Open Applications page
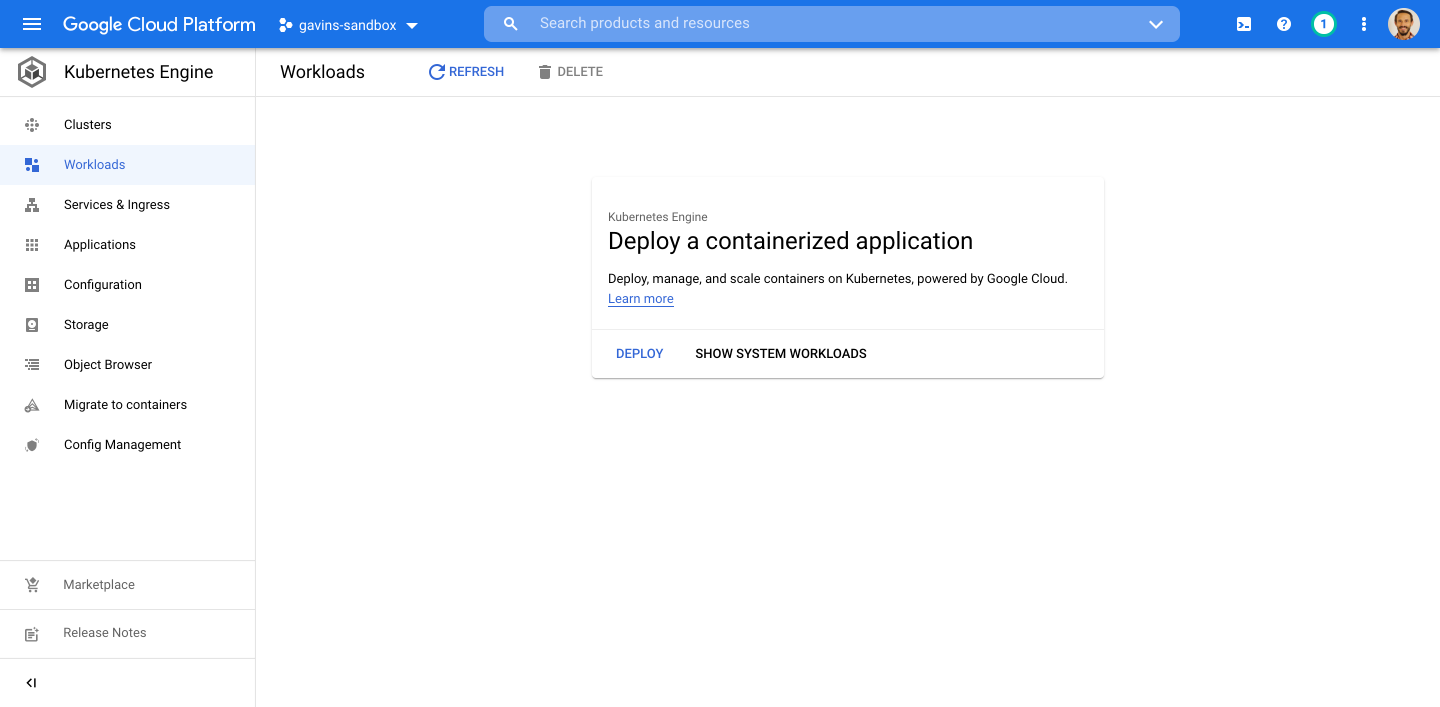The image size is (1440, 707). [x=128, y=245]
